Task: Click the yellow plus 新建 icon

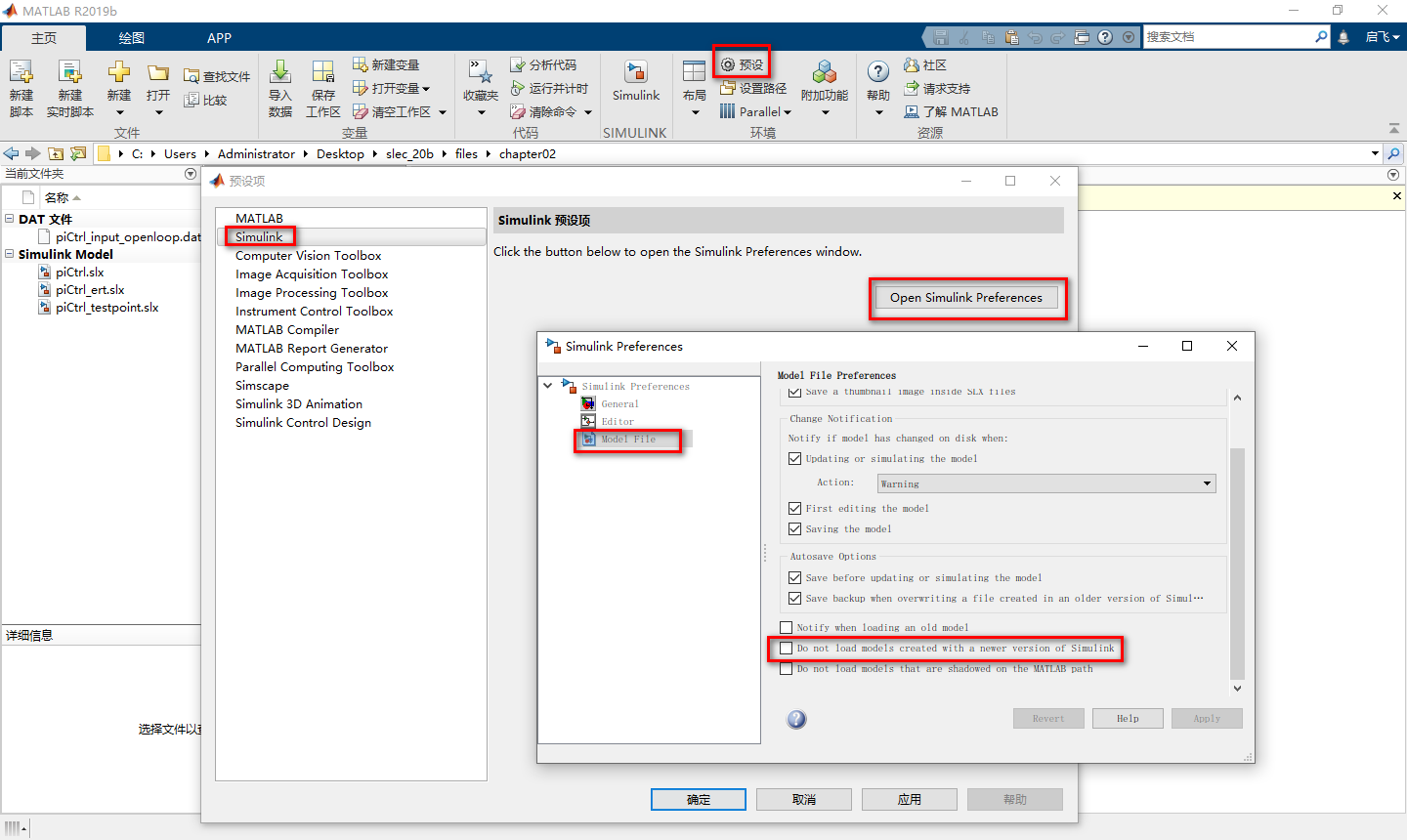Action: coord(119,72)
